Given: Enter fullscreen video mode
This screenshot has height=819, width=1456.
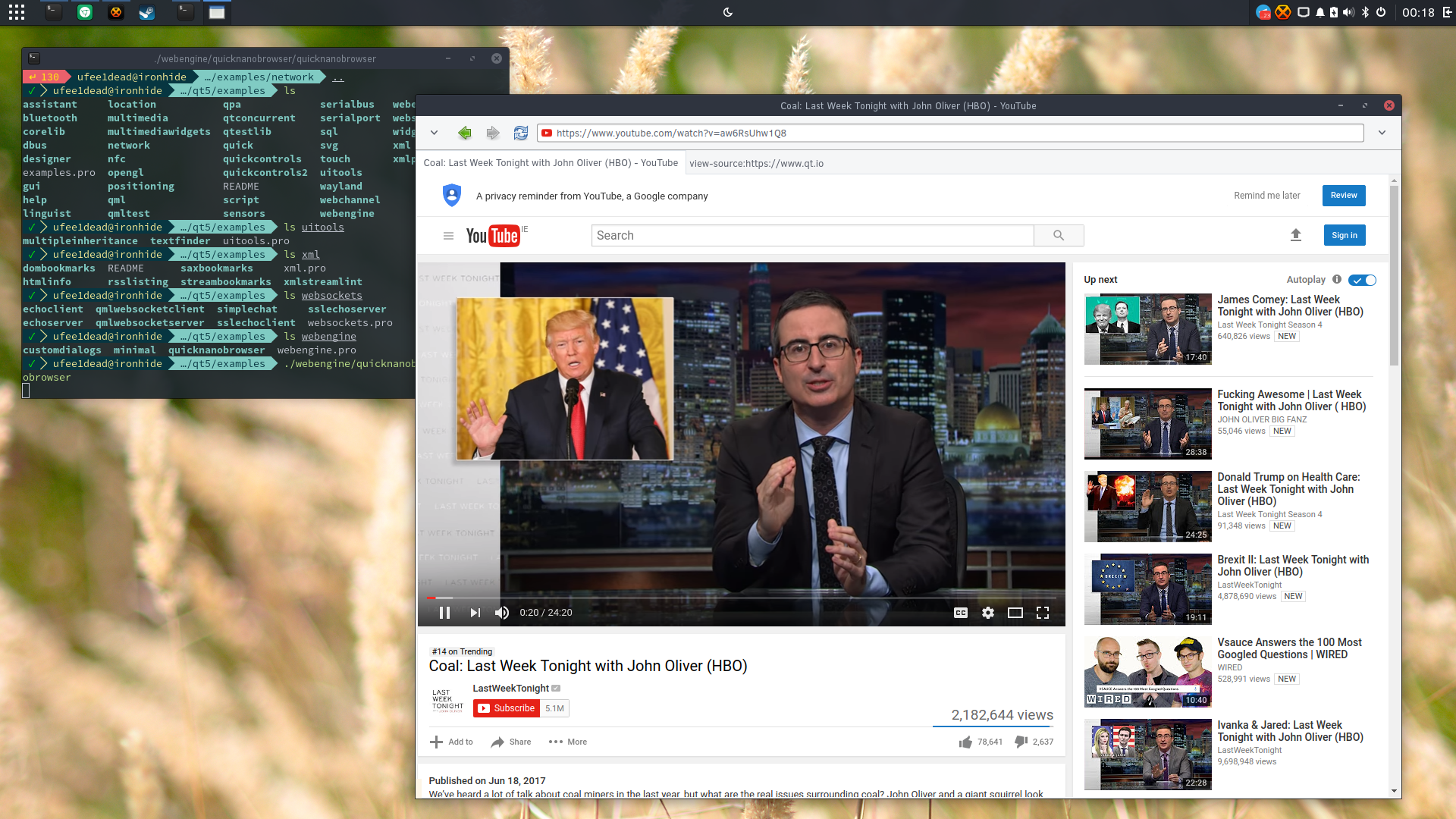Looking at the screenshot, I should click(x=1043, y=613).
